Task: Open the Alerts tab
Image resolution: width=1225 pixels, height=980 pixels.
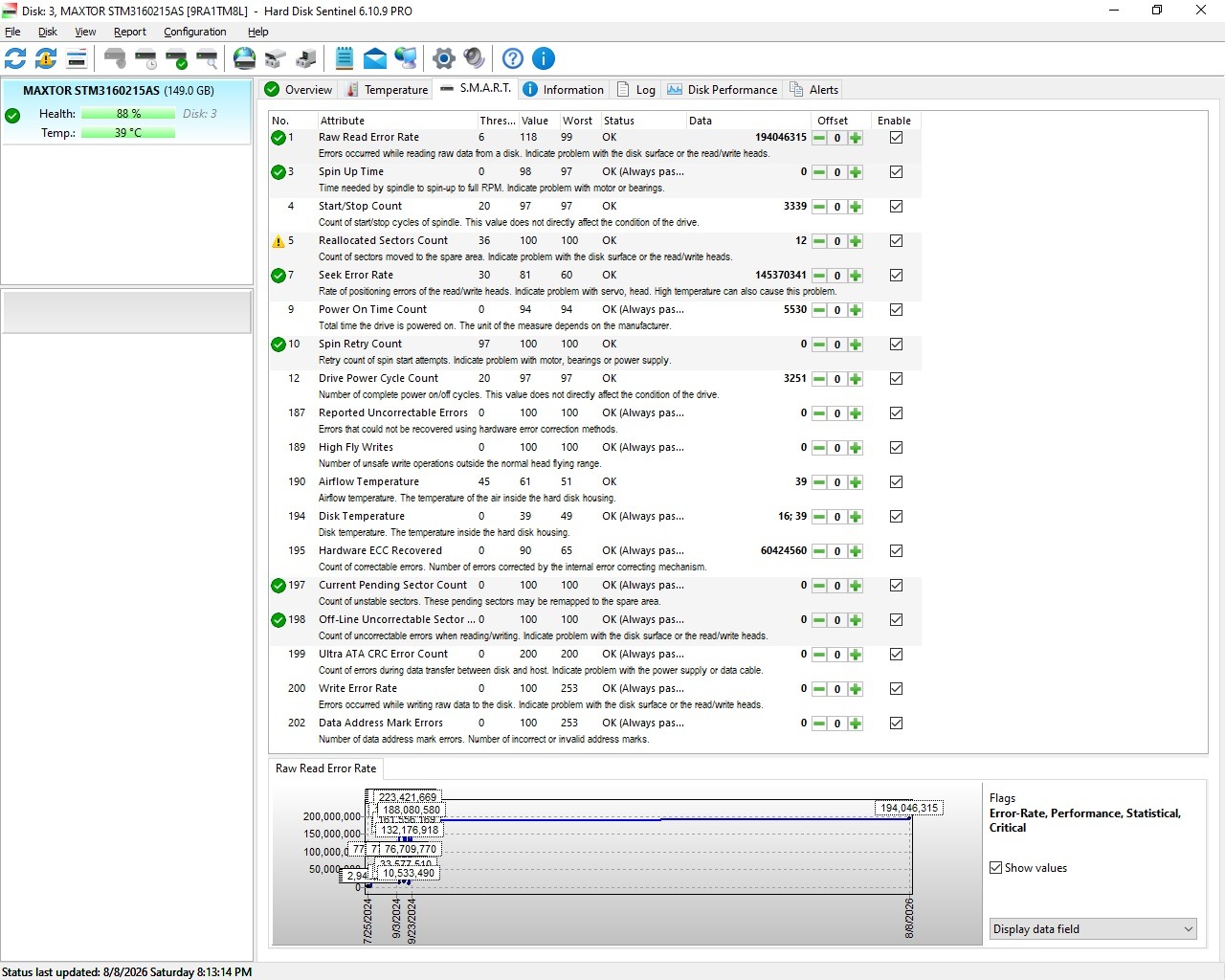Action: pyautogui.click(x=813, y=90)
